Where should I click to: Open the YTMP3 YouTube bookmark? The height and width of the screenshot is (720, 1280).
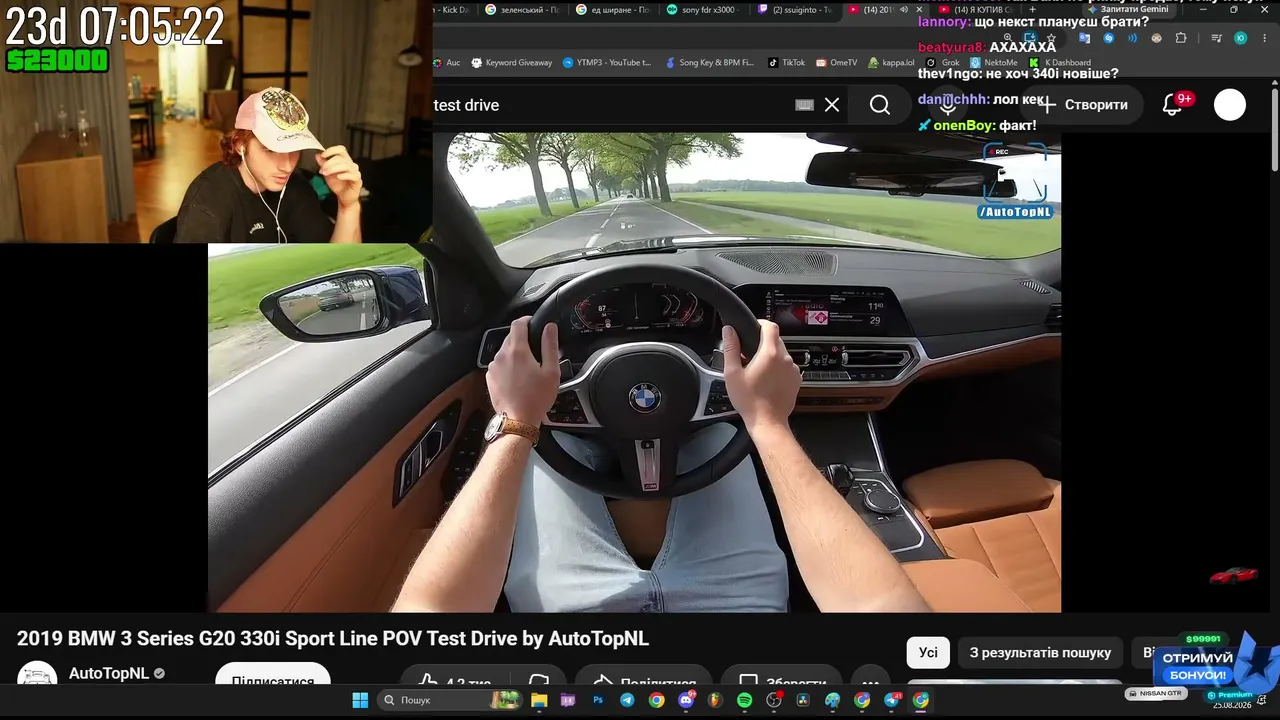[607, 62]
